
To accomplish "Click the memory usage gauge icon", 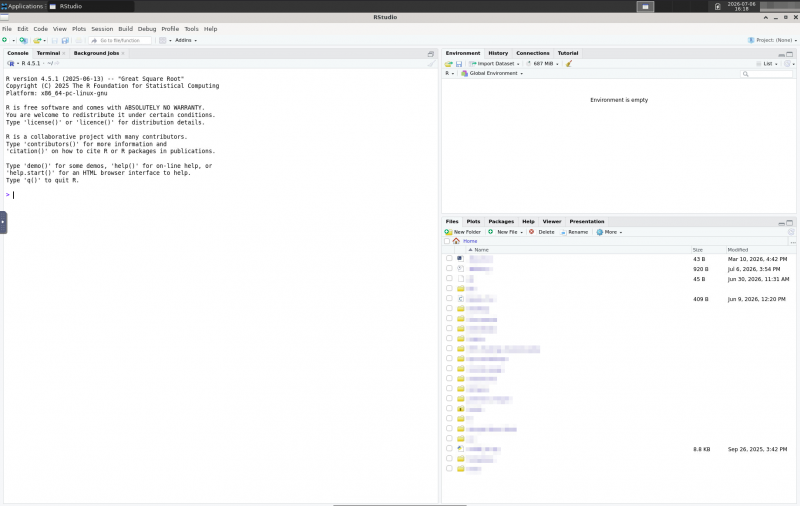I will pyautogui.click(x=529, y=64).
